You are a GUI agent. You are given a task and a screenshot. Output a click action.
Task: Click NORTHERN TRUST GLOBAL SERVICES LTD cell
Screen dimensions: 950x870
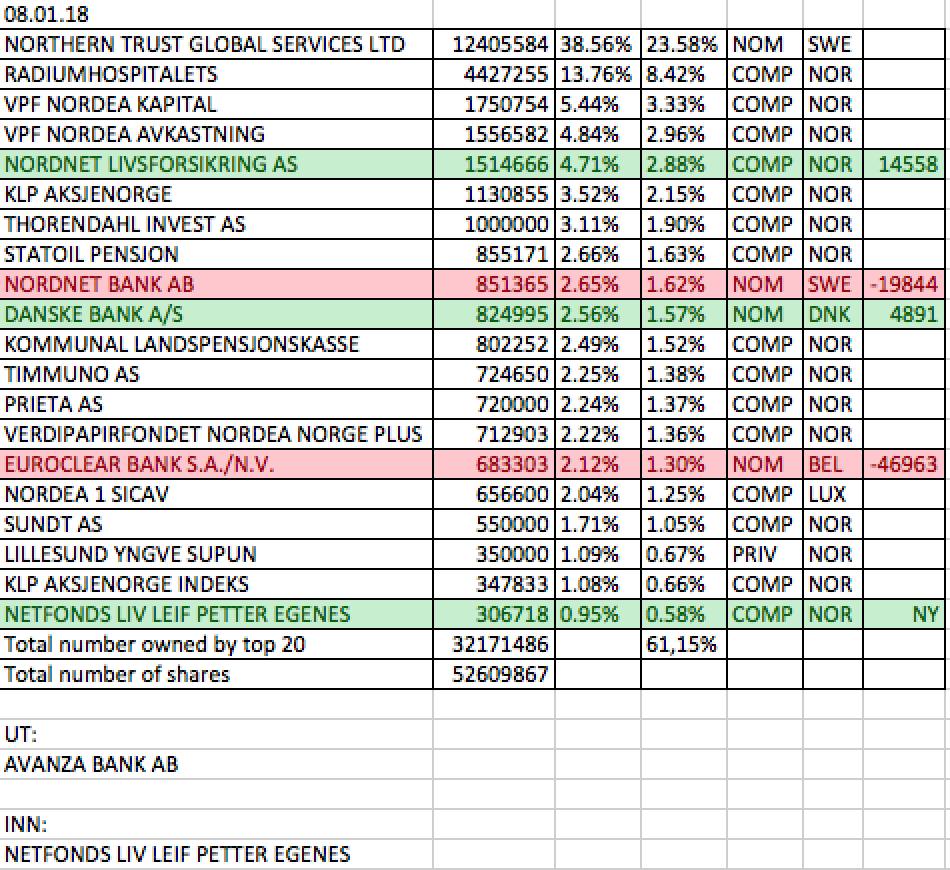point(216,44)
